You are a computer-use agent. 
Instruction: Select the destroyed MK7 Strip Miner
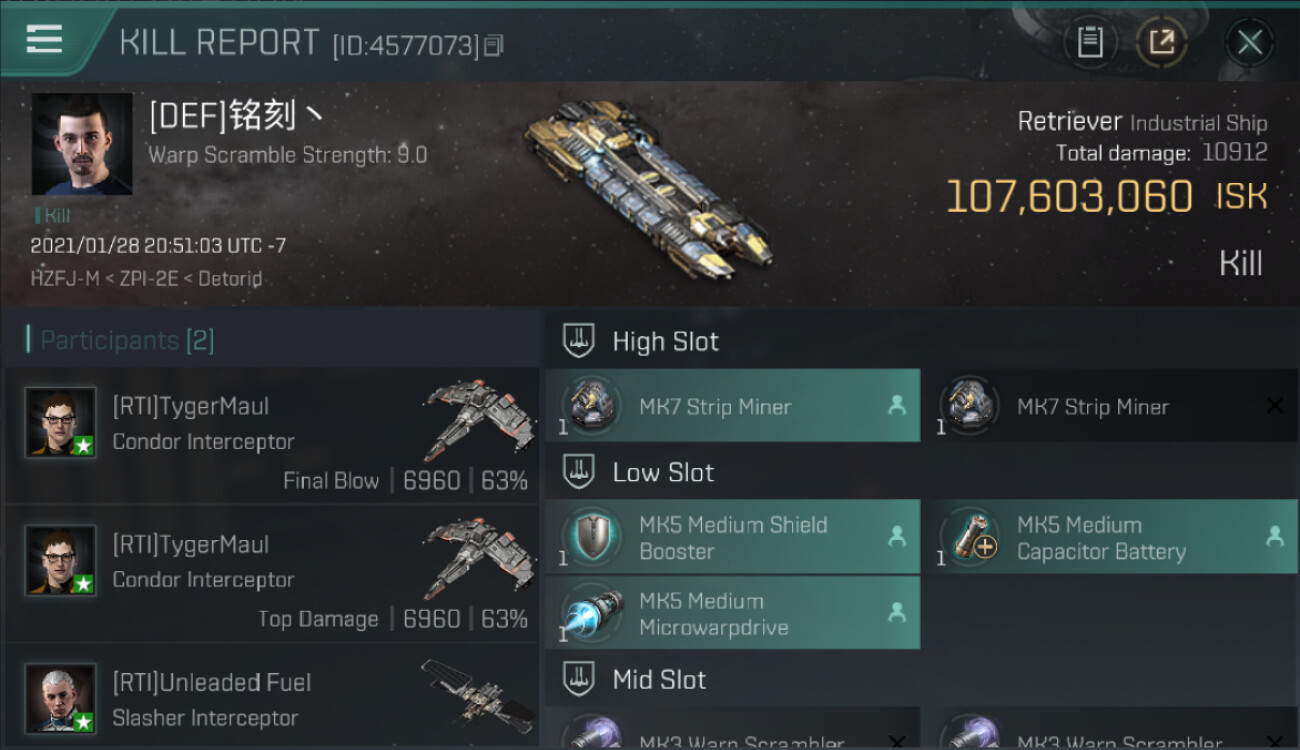point(1109,406)
